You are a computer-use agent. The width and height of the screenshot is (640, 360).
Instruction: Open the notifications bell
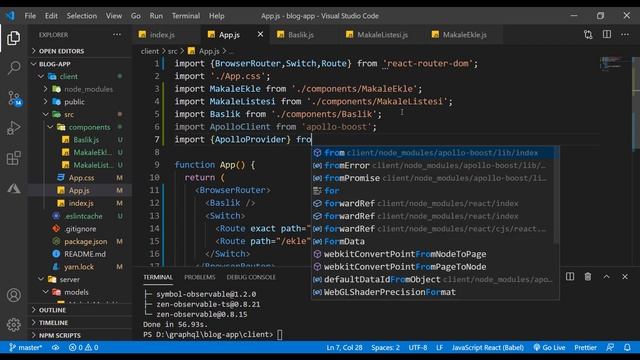coord(627,347)
